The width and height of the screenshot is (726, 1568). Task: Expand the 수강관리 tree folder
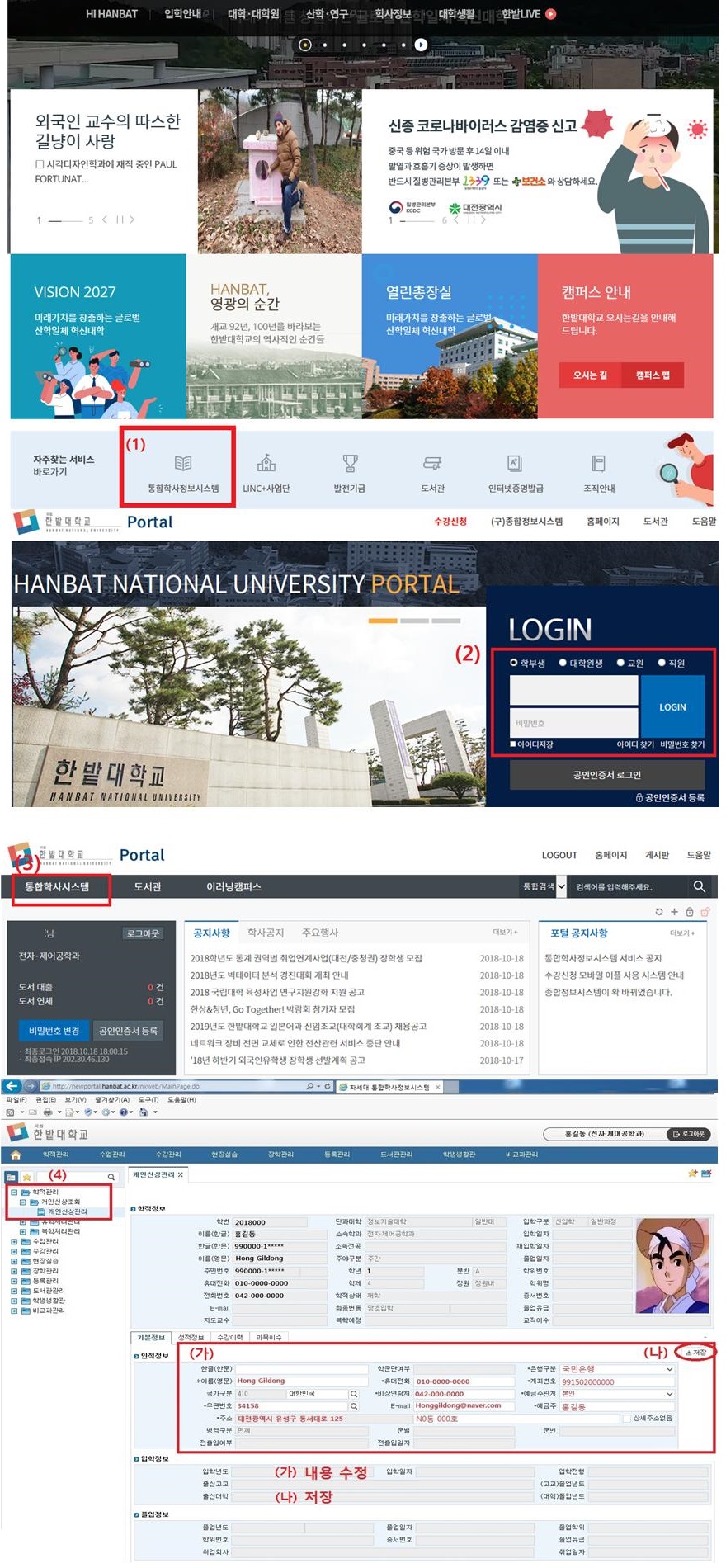(x=14, y=1251)
